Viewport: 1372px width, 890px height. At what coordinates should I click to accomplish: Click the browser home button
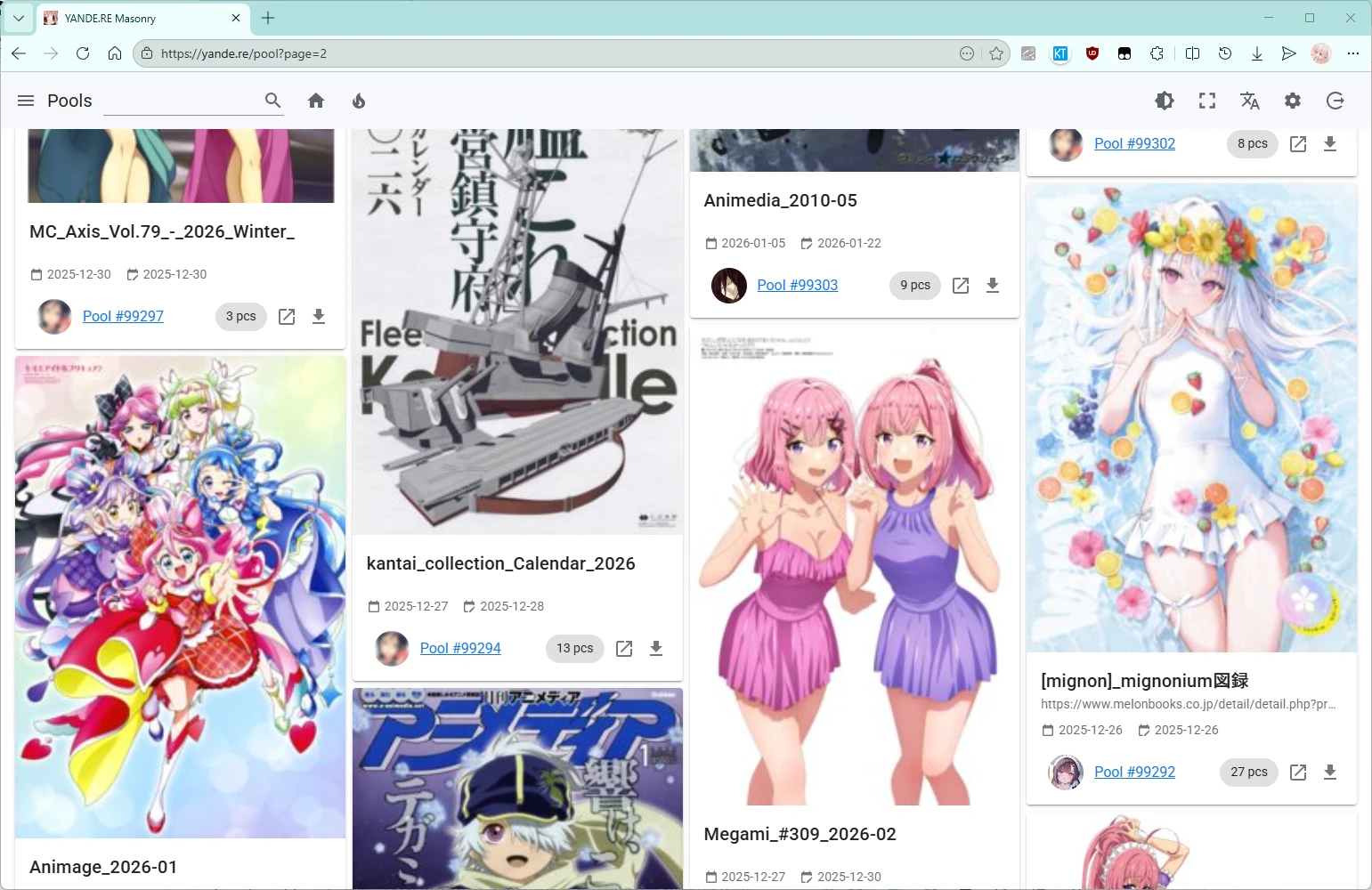[x=115, y=53]
